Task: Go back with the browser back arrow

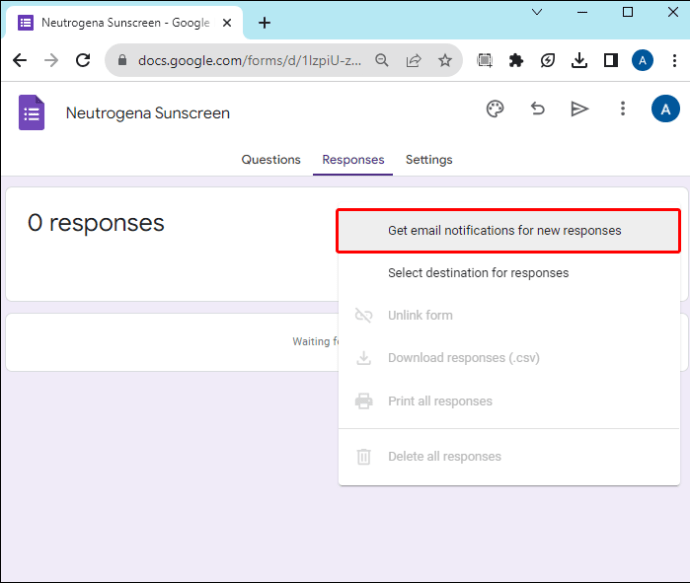Action: tap(20, 60)
